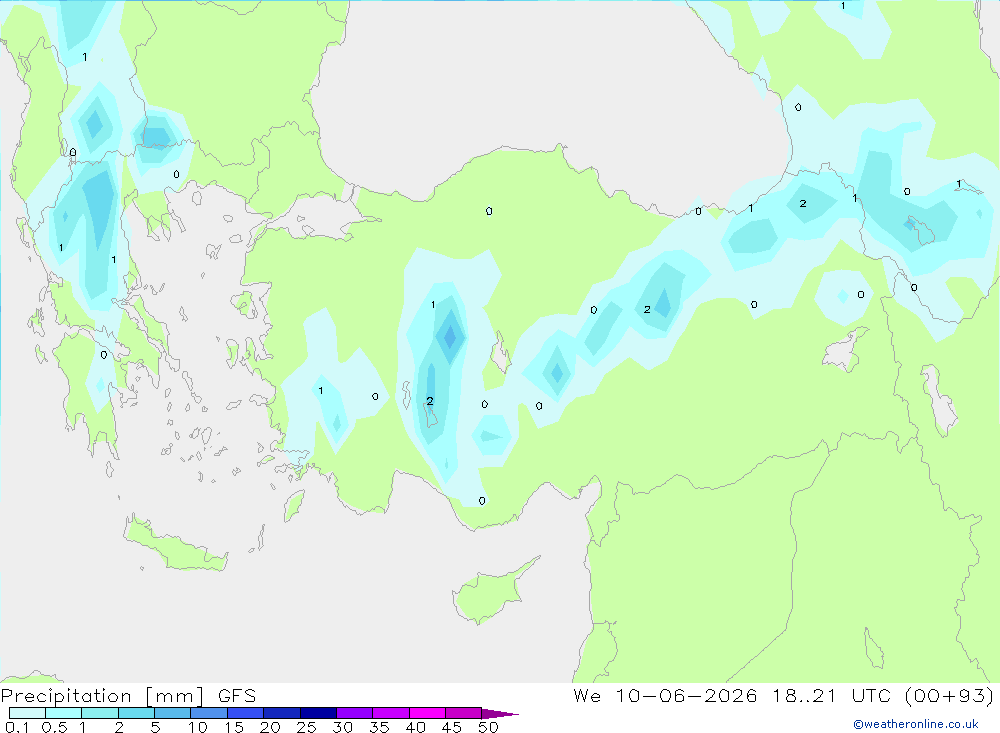
Task: Pick the 45–50 mm legend color swatch
Action: coord(464,713)
